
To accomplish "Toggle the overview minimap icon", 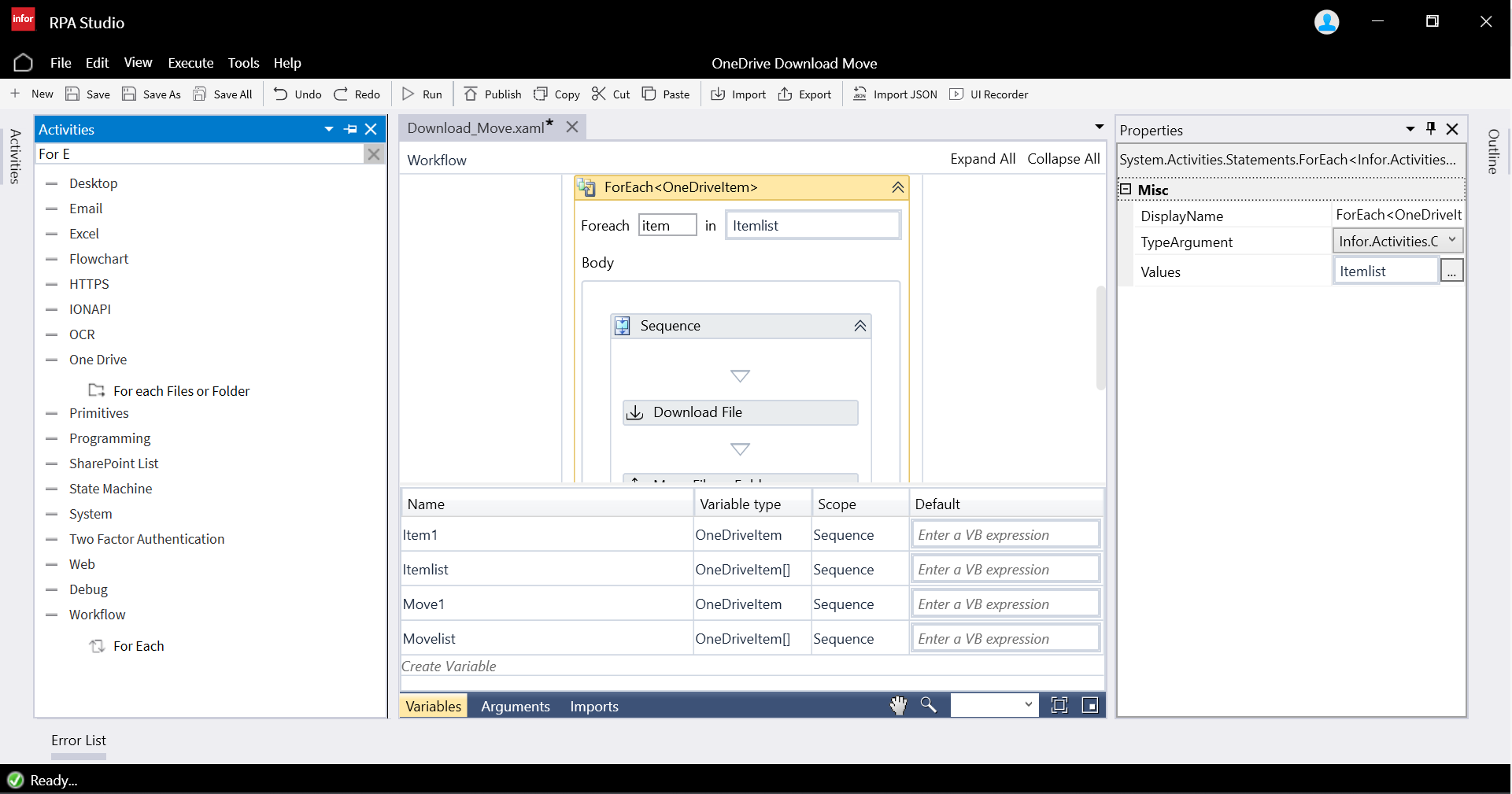I will 1090,706.
